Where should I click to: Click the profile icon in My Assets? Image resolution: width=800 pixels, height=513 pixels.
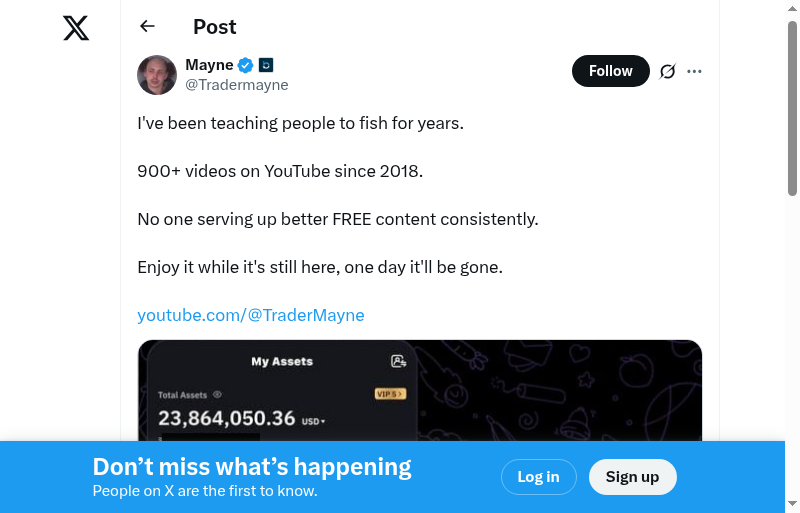[398, 361]
